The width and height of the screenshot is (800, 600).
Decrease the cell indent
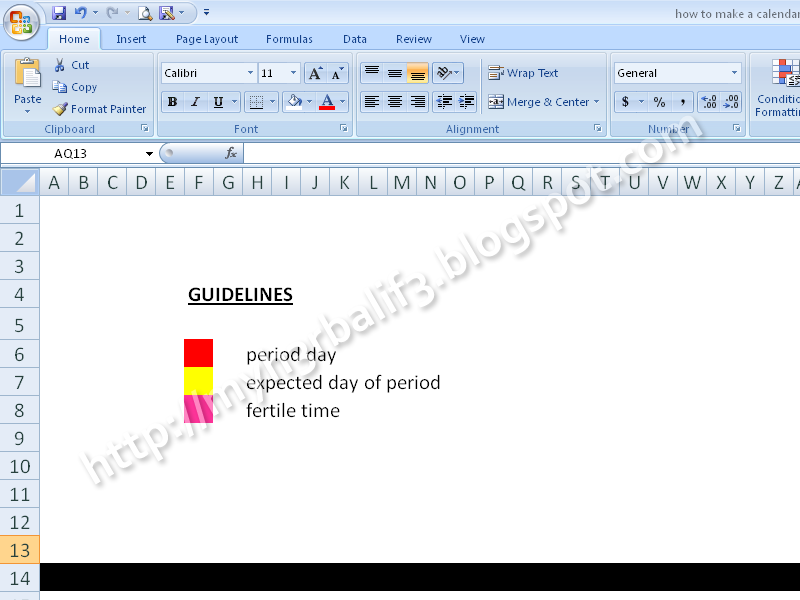(444, 102)
